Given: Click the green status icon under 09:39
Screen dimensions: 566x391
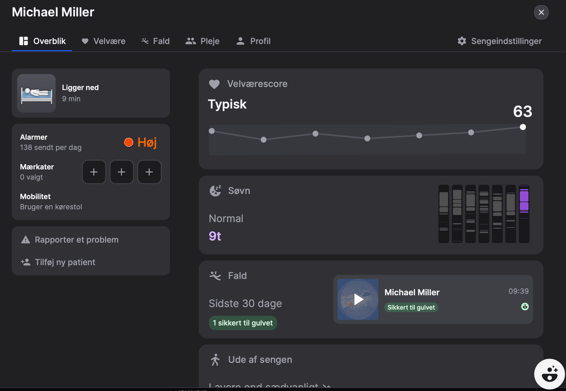Looking at the screenshot, I should 525,307.
